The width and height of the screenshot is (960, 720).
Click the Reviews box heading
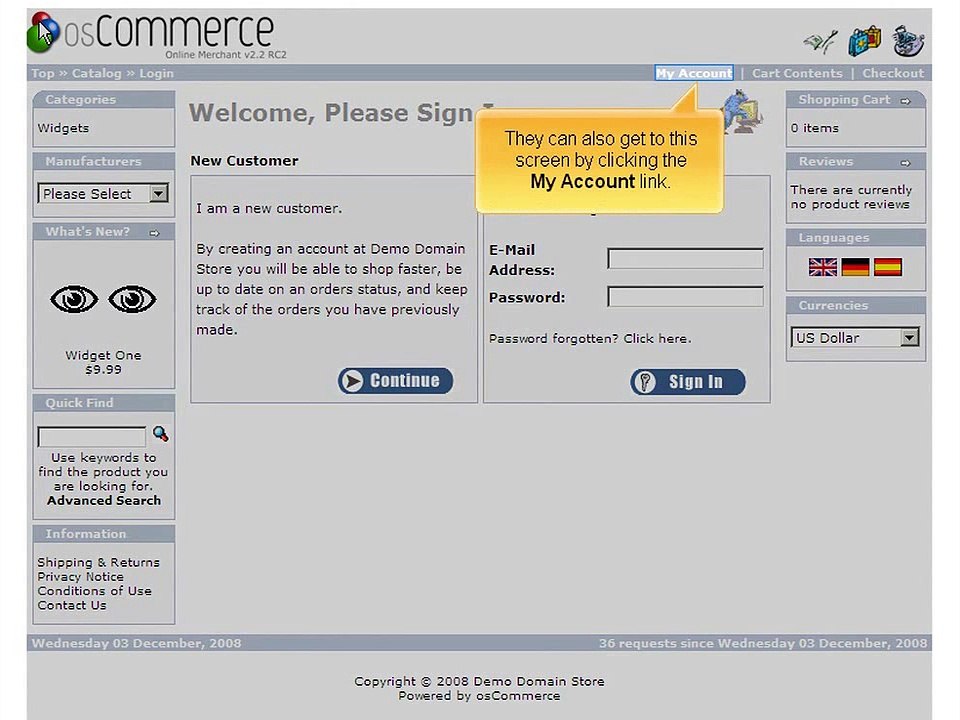(x=825, y=162)
